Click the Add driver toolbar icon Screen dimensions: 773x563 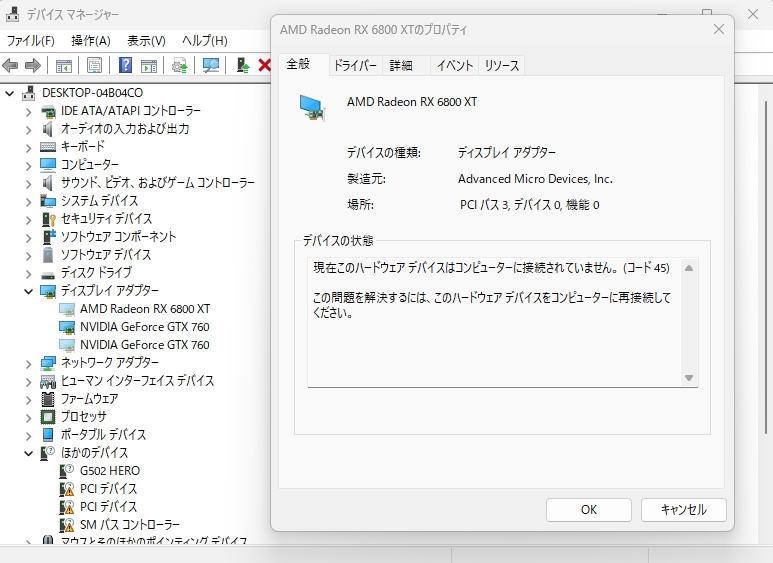coord(243,65)
